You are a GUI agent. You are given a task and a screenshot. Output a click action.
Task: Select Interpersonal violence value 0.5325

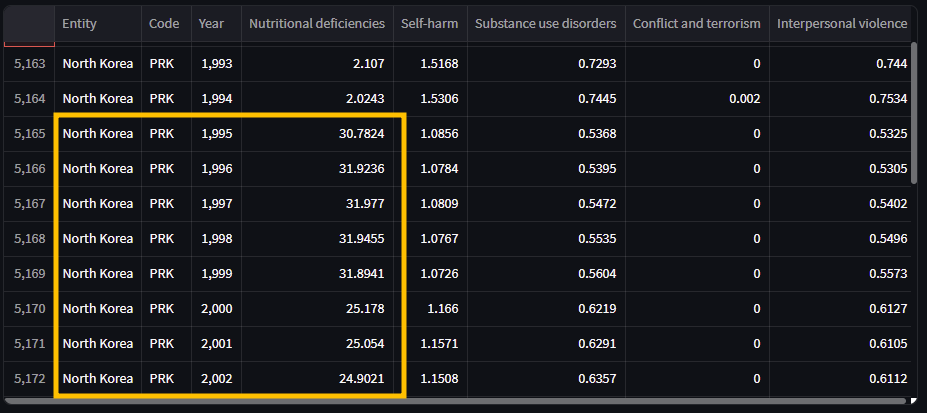tap(840, 134)
